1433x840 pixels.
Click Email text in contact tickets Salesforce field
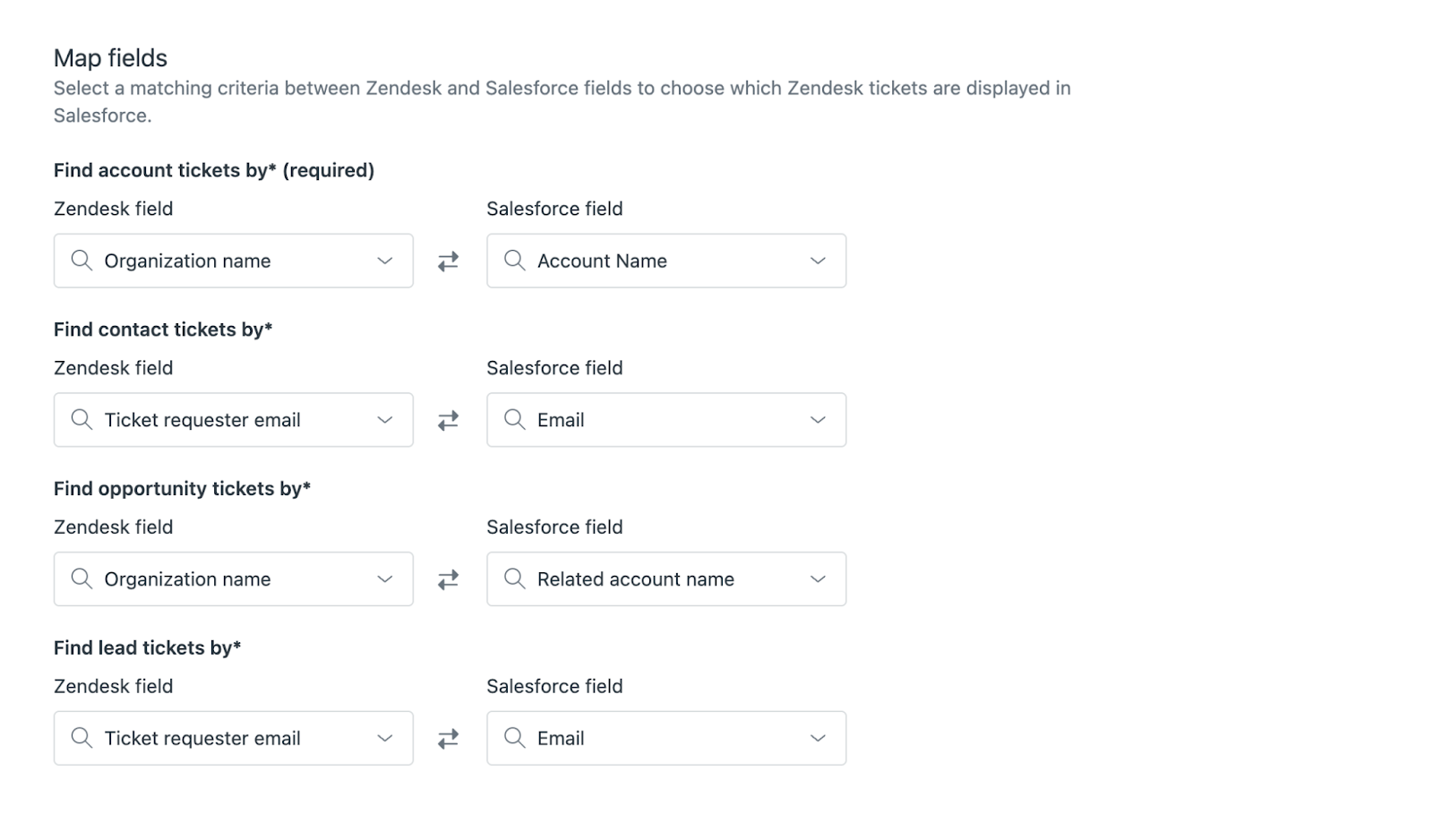pyautogui.click(x=561, y=420)
